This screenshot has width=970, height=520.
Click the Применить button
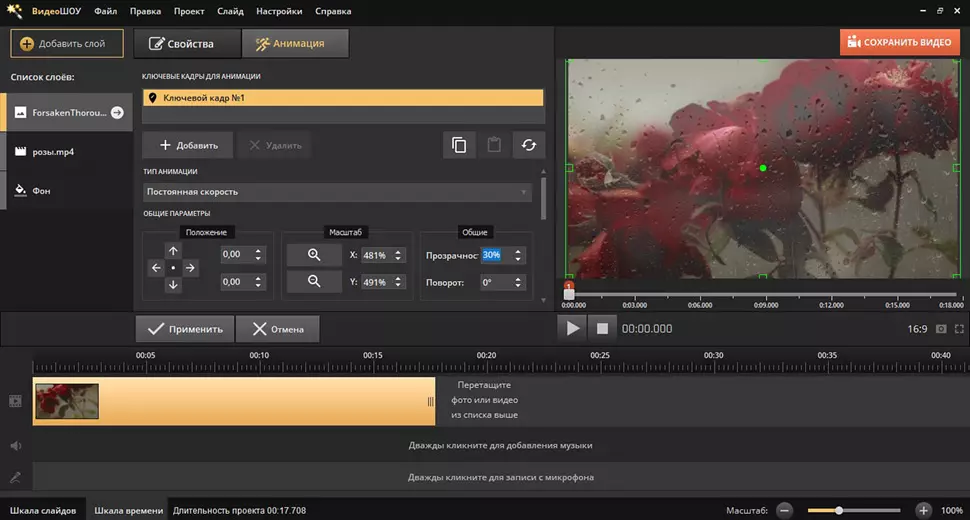[x=185, y=329]
